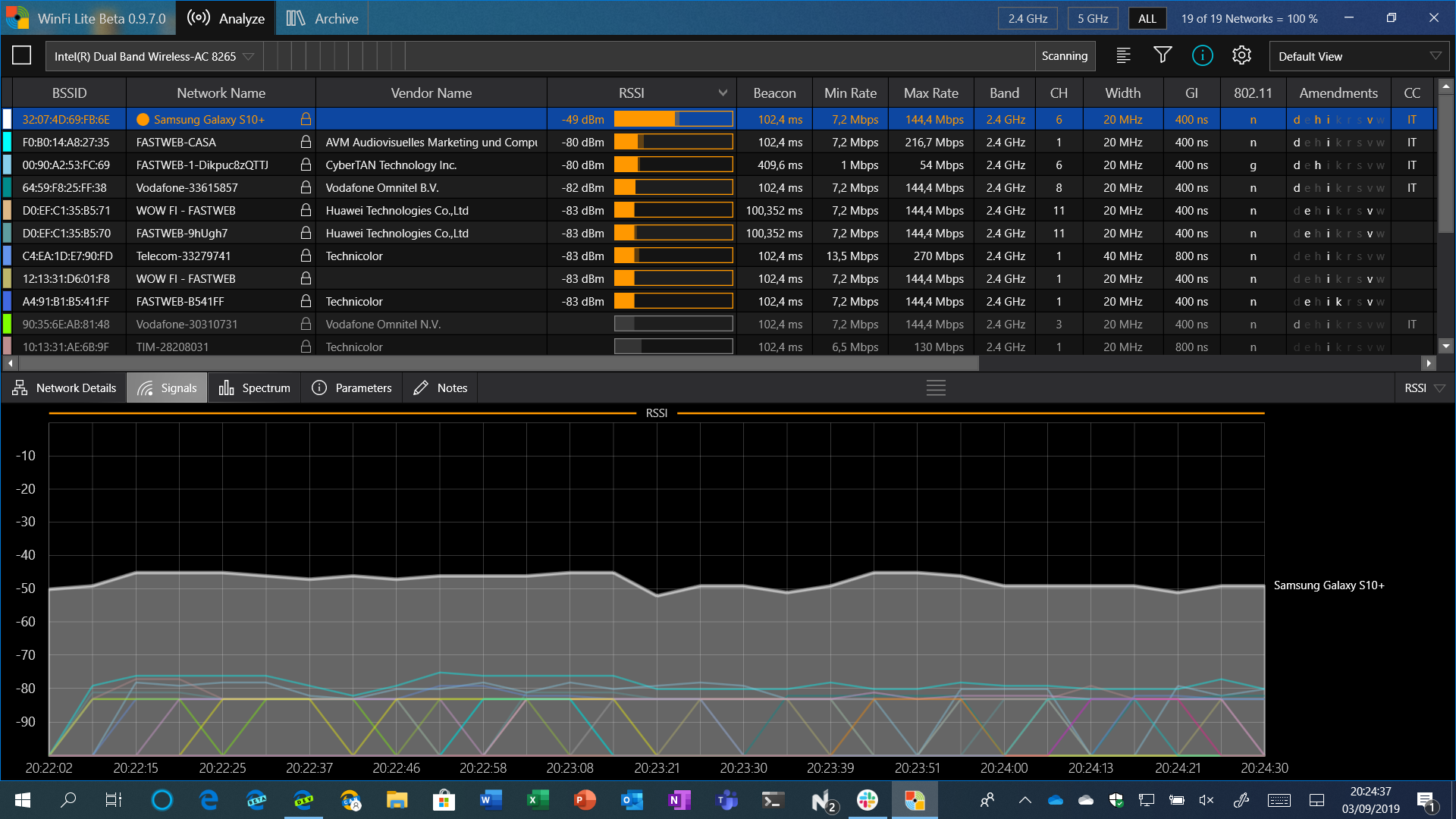Open the Notes tab
This screenshot has height=819, width=1456.
[441, 388]
